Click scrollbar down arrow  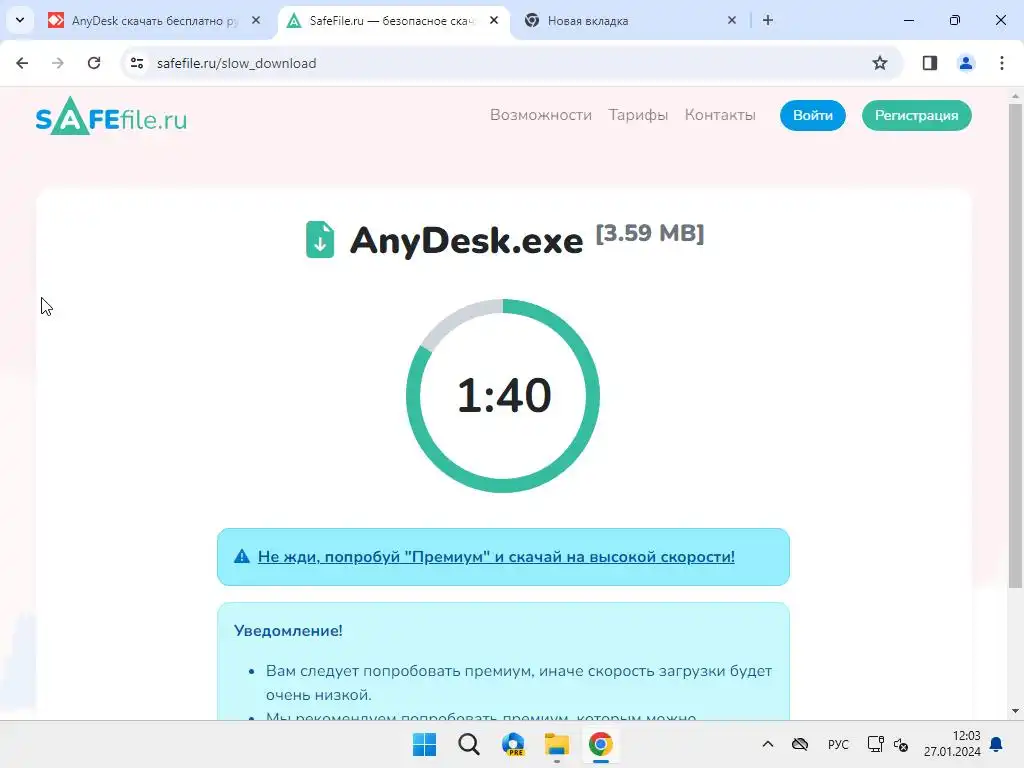pos(1015,711)
